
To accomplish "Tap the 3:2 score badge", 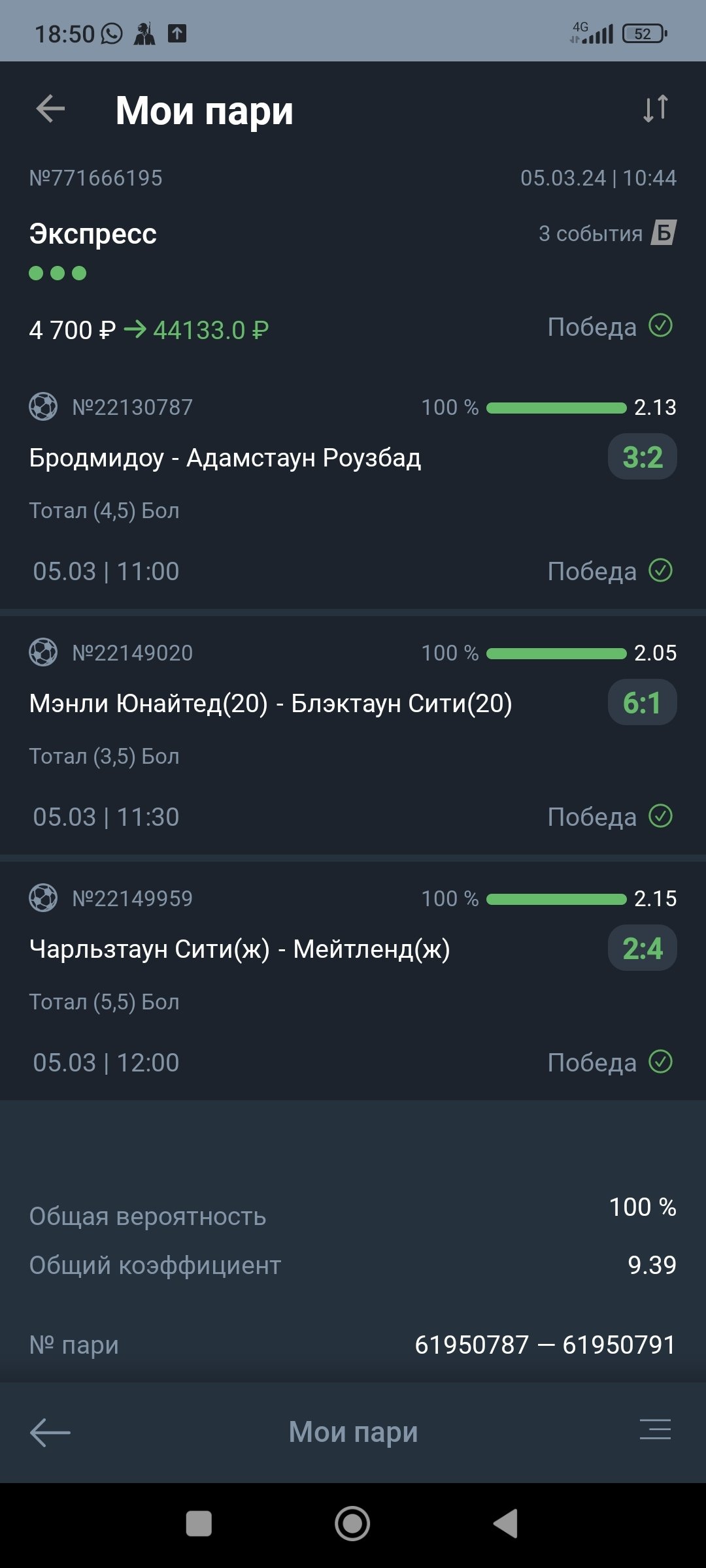I will coord(643,457).
